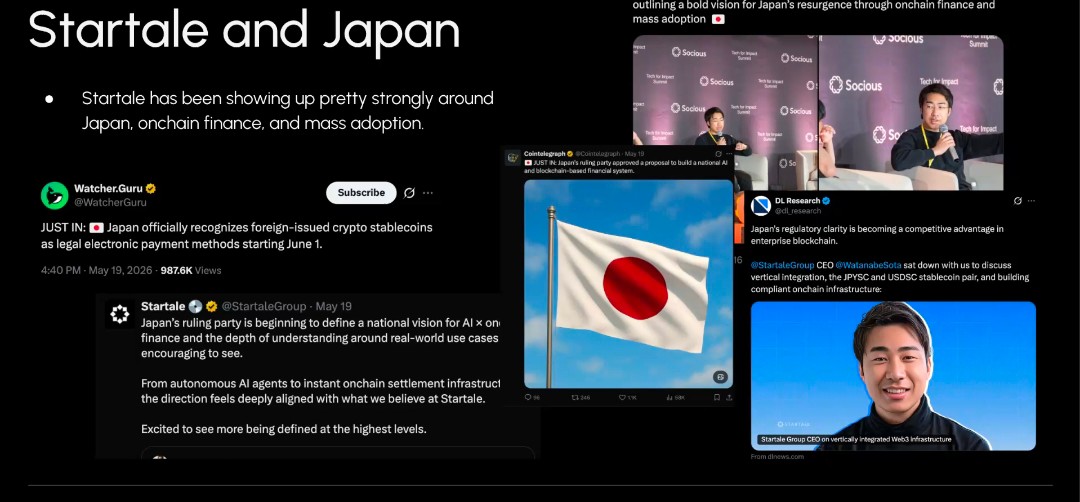Click the @dl_research handle

pos(798,211)
